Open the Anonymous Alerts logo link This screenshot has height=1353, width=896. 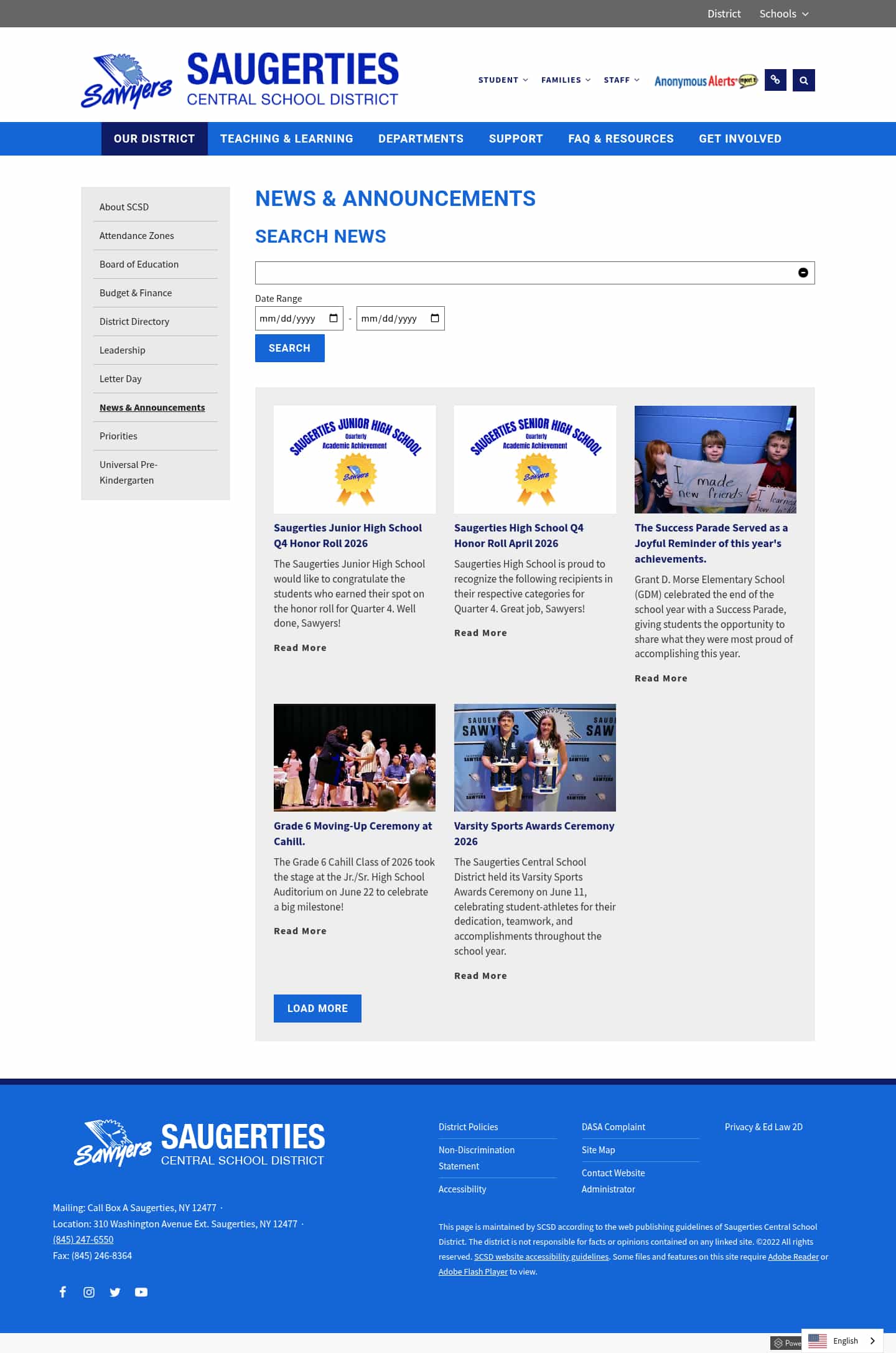click(706, 81)
